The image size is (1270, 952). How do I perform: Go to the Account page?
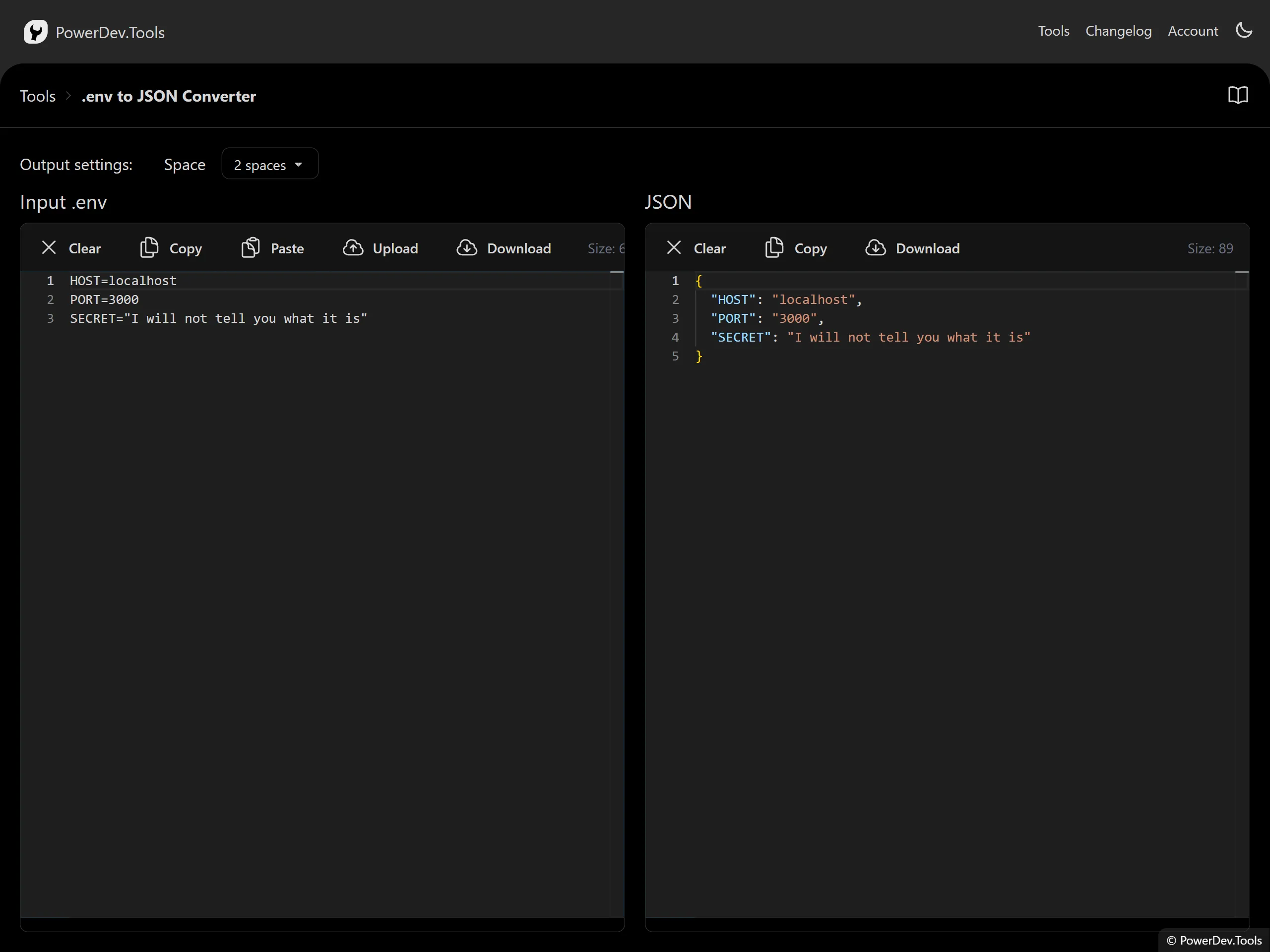[1193, 31]
